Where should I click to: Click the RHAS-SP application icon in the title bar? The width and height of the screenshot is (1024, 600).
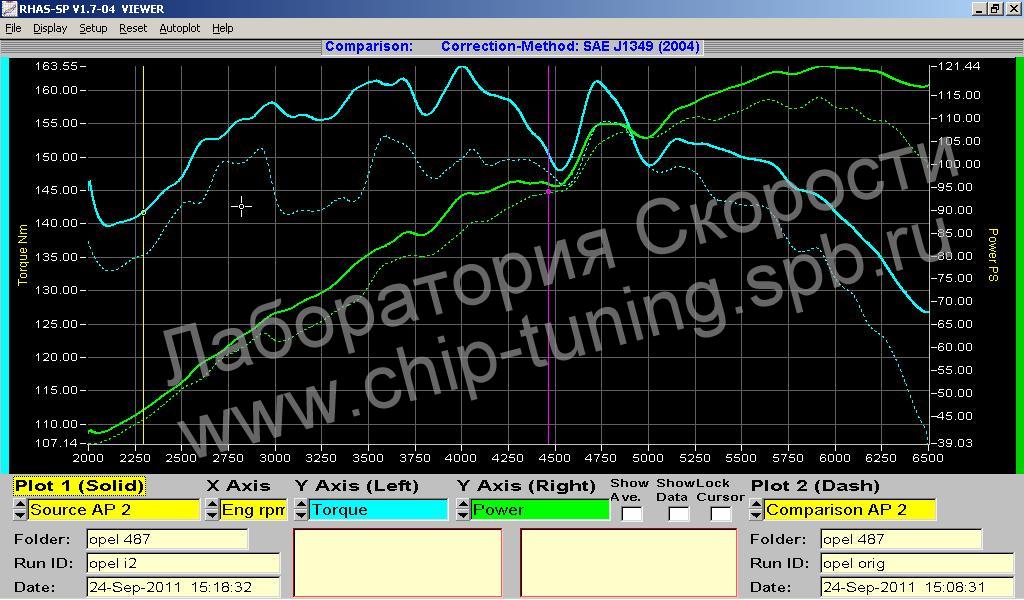pyautogui.click(x=8, y=8)
